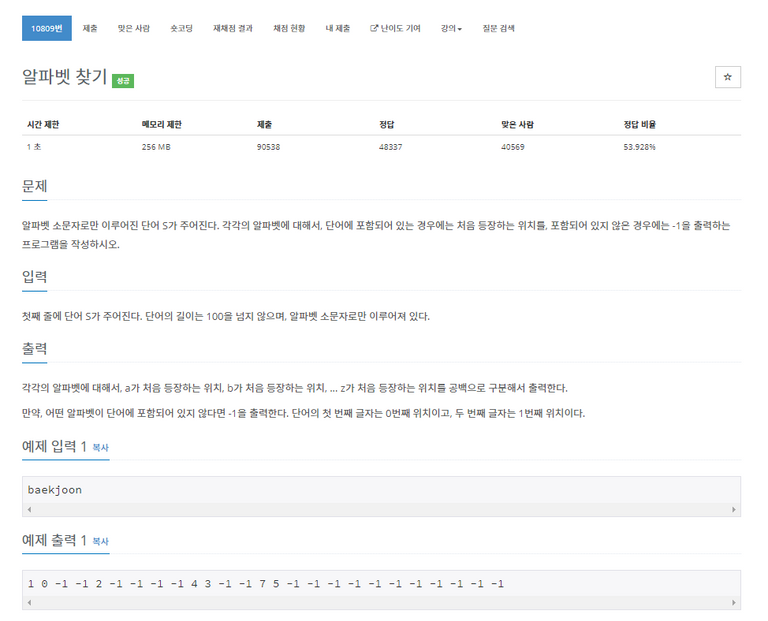Click the 53.928% answer ratio value
Screen dimensions: 768x621
pos(639,147)
